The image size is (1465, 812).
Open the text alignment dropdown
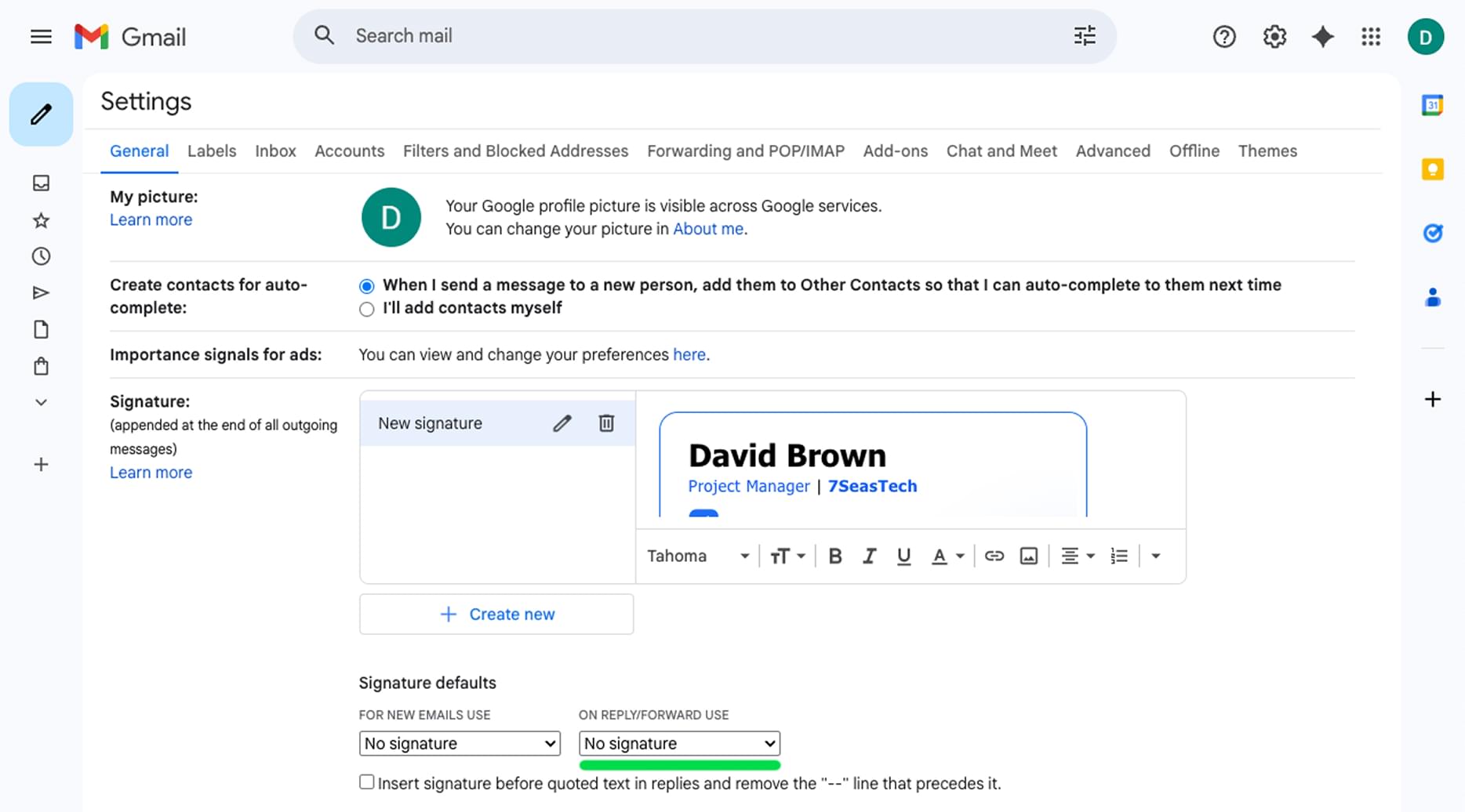[x=1078, y=556]
